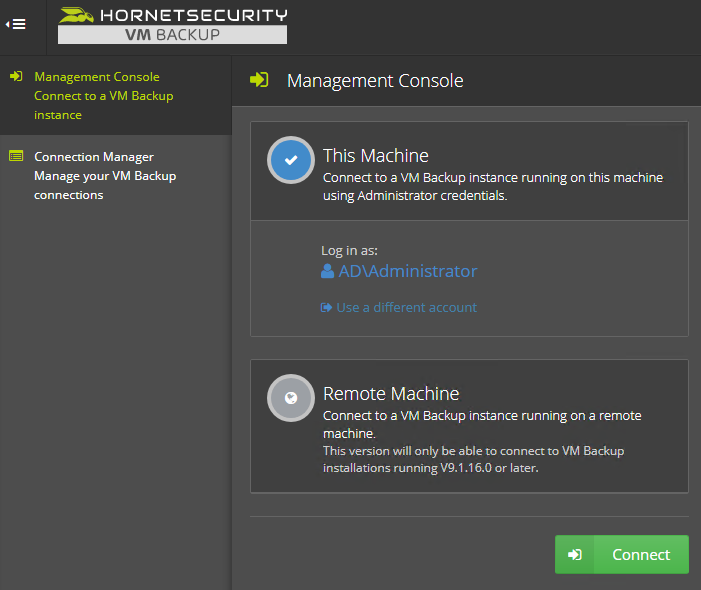Click the Management Console header arrow icon
The height and width of the screenshot is (590, 701).
(259, 80)
